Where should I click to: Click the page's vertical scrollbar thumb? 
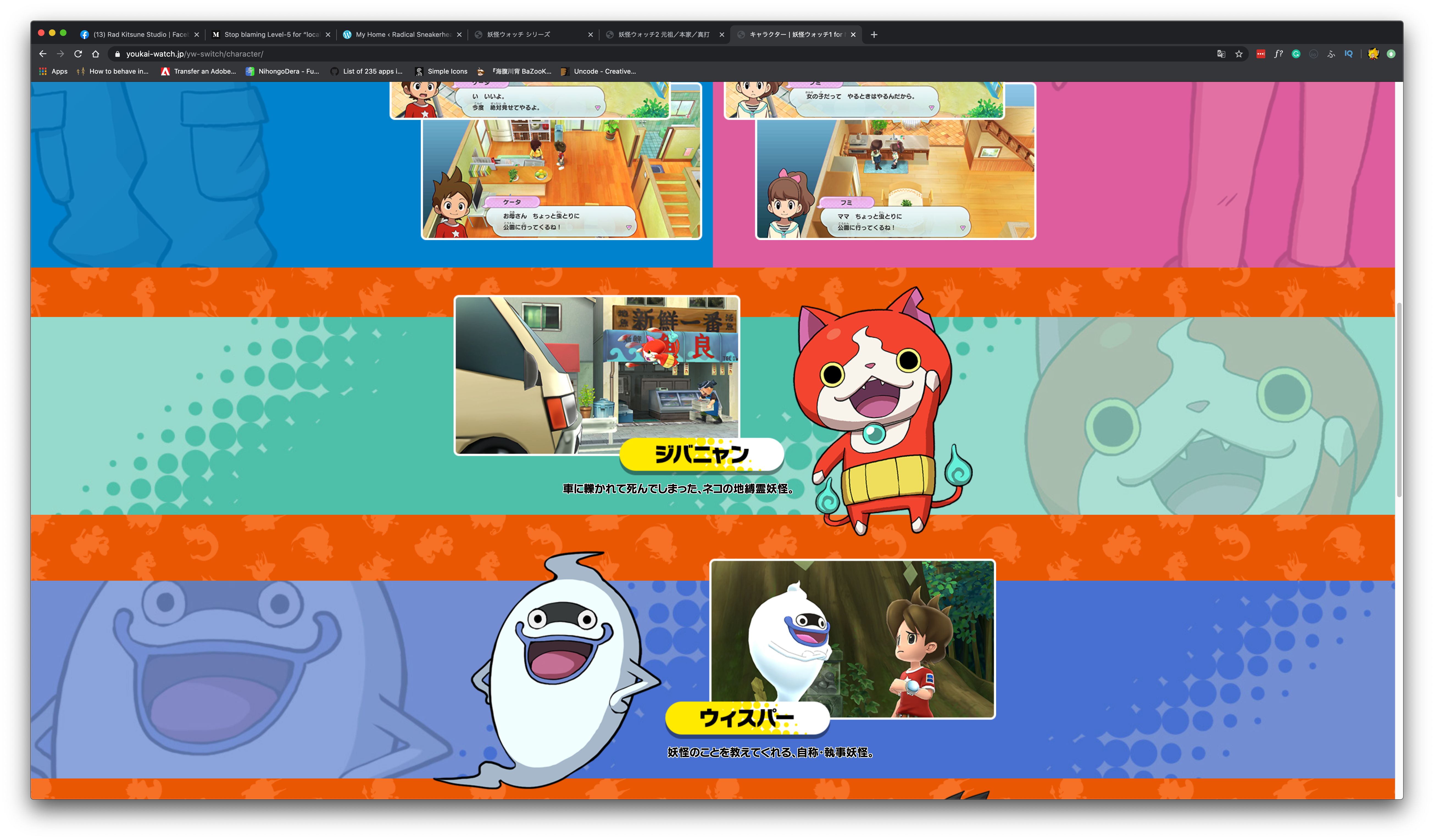1399,399
